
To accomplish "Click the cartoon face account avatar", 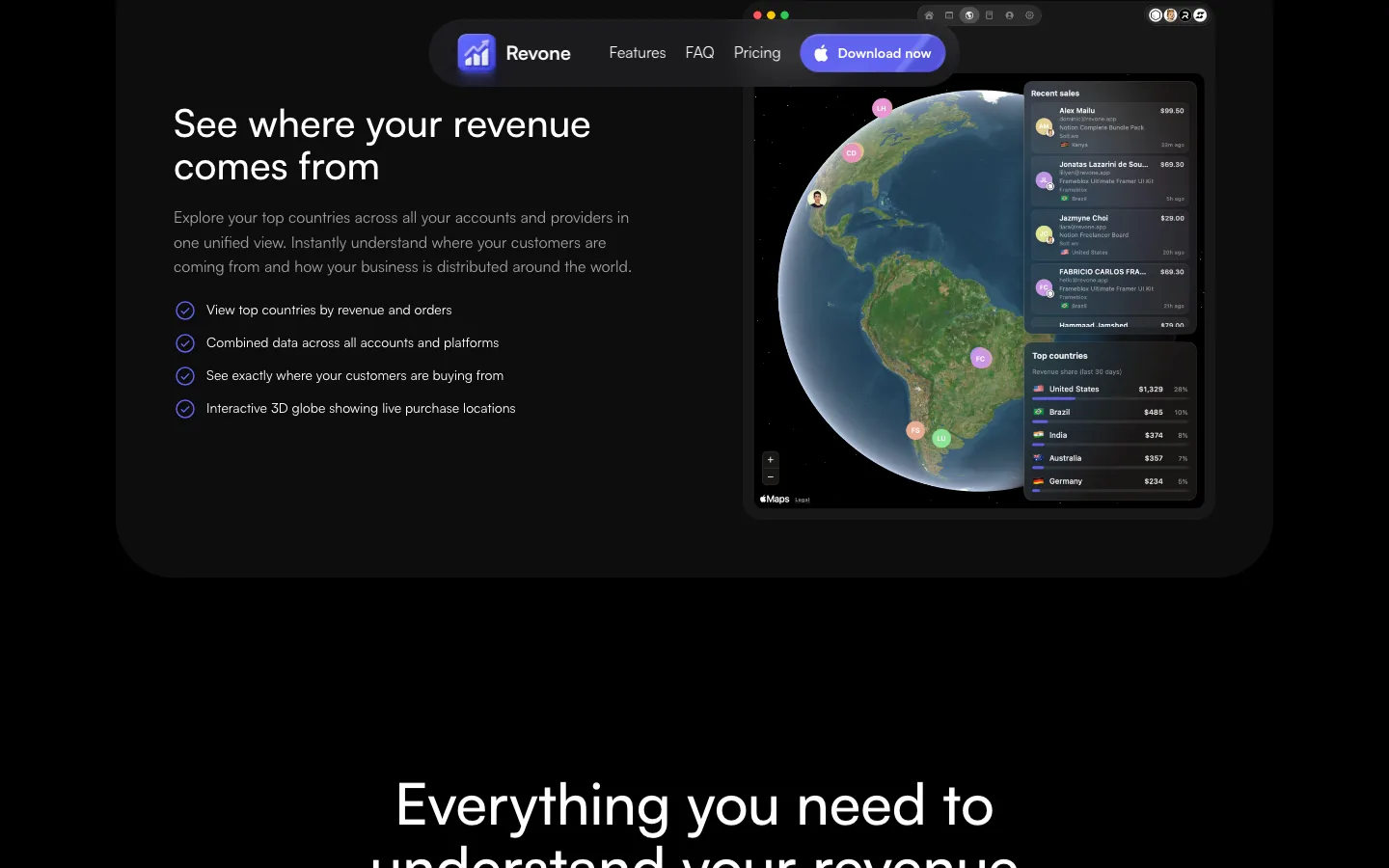I will click(1170, 15).
